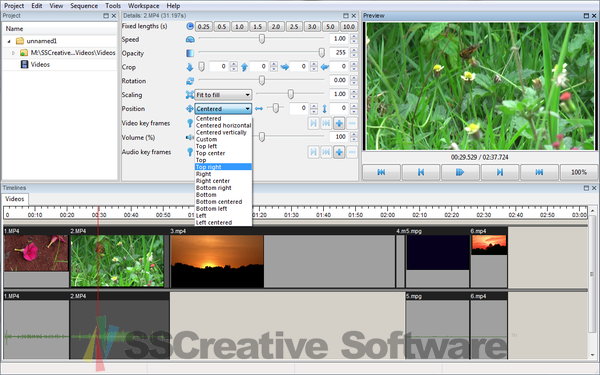Set fixed length to 0.25 seconds
The width and height of the screenshot is (600, 375).
[204, 26]
